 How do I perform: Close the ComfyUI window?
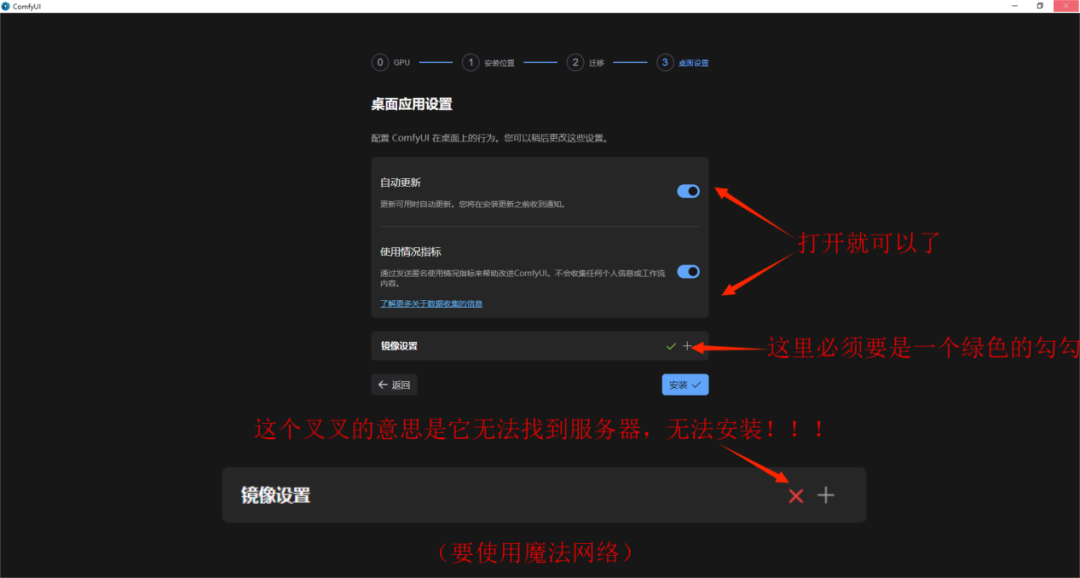(x=1066, y=6)
